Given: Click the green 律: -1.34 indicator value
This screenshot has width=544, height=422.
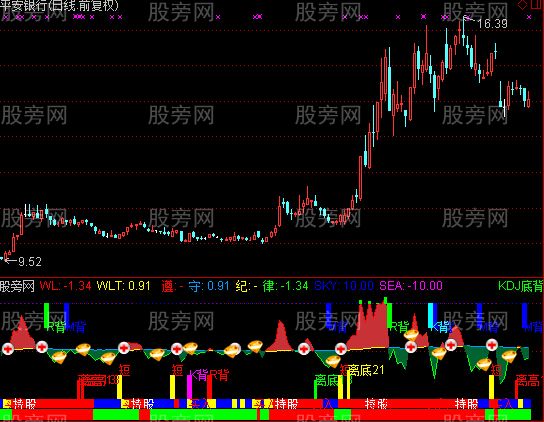Looking at the screenshot, I should coord(285,286).
